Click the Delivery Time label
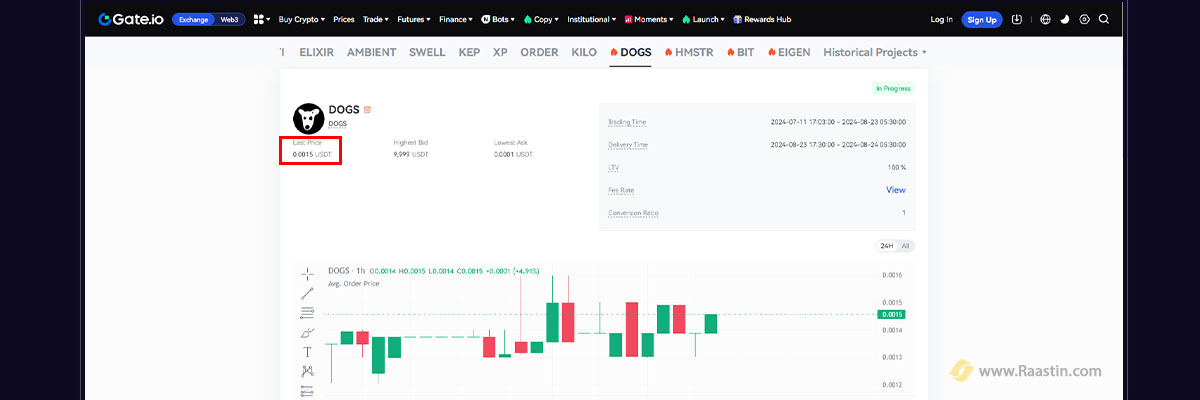The width and height of the screenshot is (1200, 400). tap(628, 145)
